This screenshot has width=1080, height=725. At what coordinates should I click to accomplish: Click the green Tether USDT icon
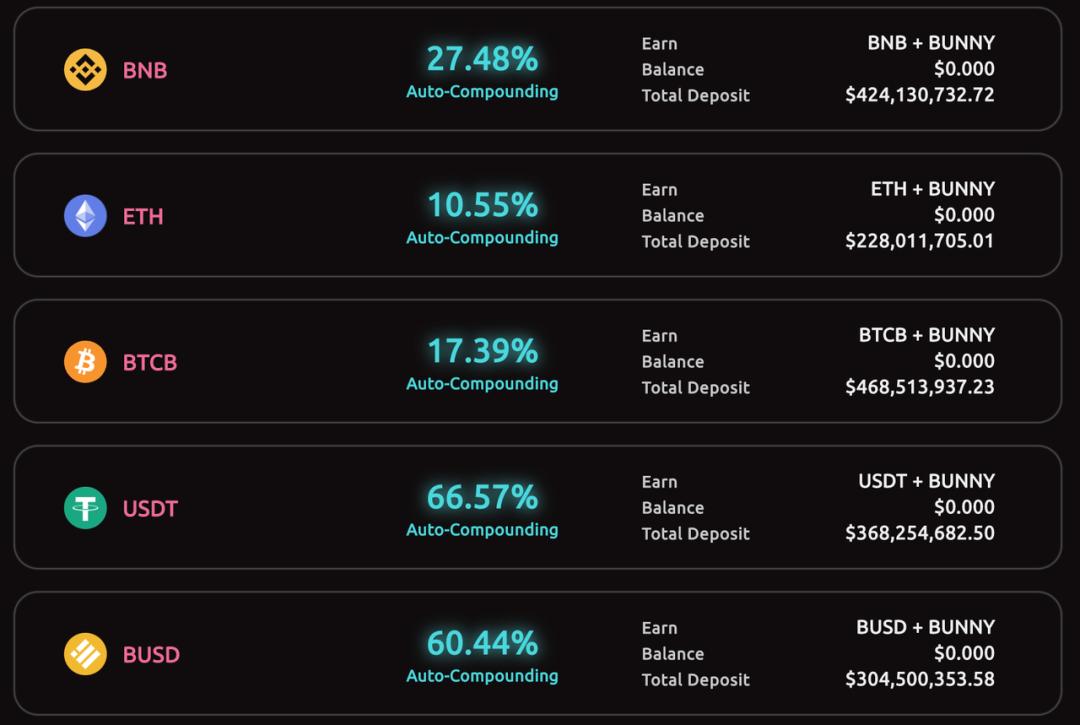click(85, 508)
